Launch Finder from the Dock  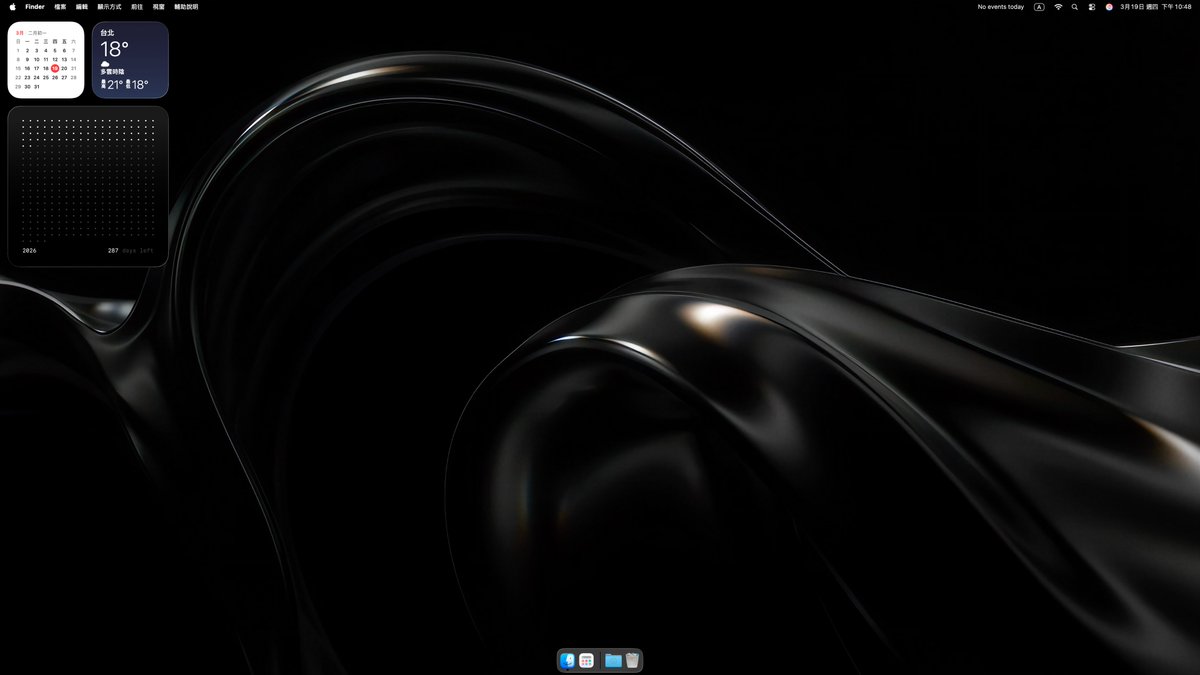pos(567,660)
